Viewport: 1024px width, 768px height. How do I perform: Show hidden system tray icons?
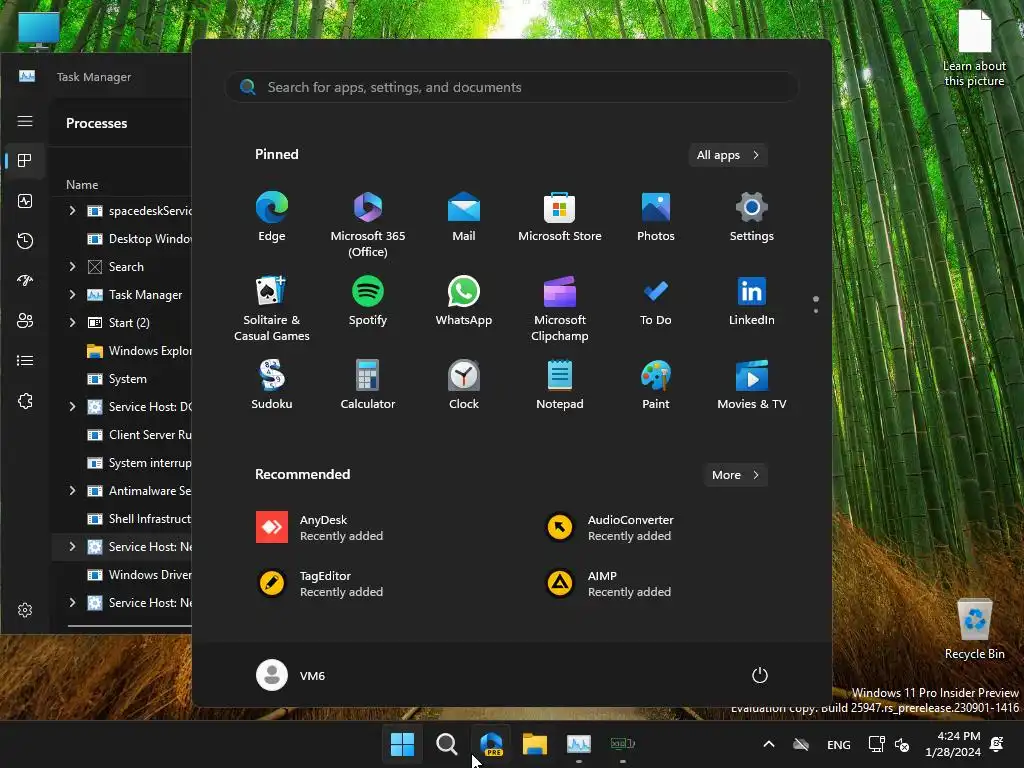(769, 744)
